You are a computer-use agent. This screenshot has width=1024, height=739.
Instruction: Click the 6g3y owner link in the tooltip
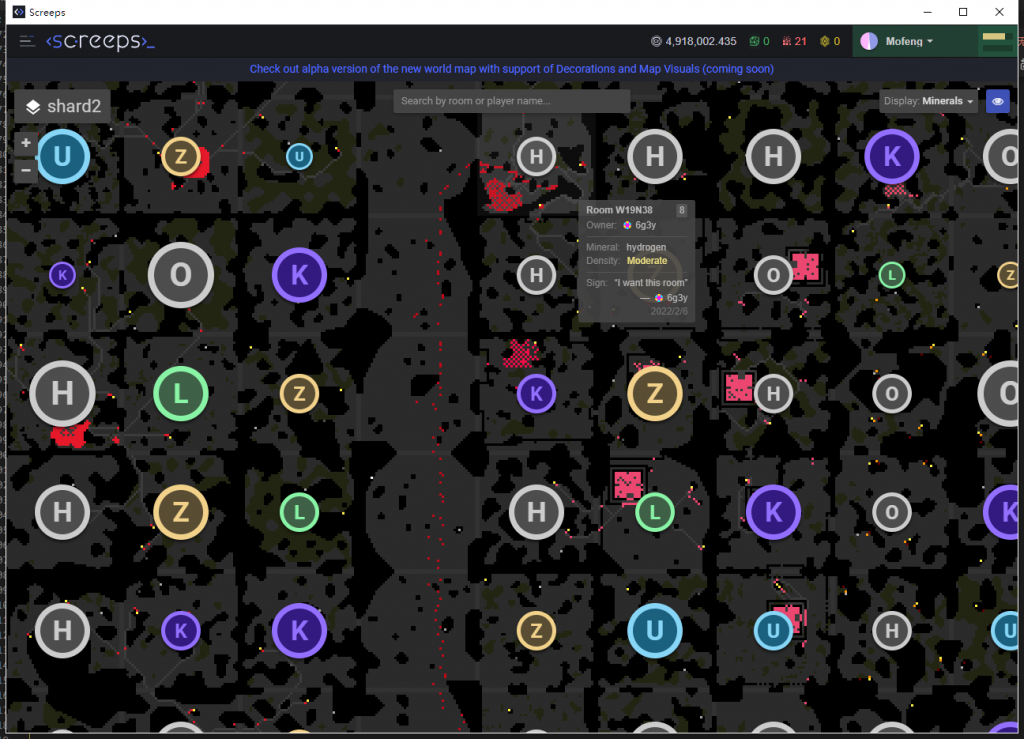pyautogui.click(x=645, y=226)
